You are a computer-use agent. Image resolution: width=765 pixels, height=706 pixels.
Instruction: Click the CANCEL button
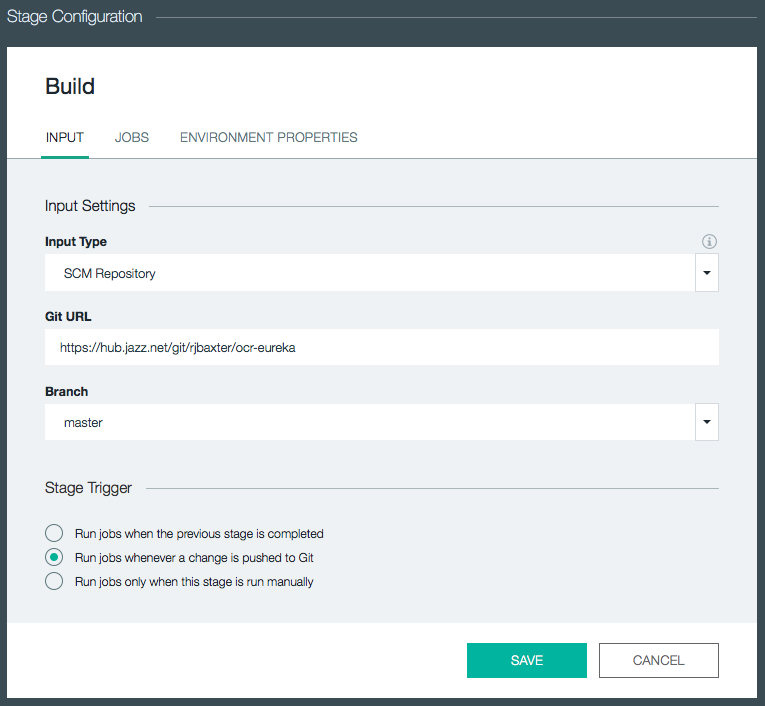(x=658, y=660)
